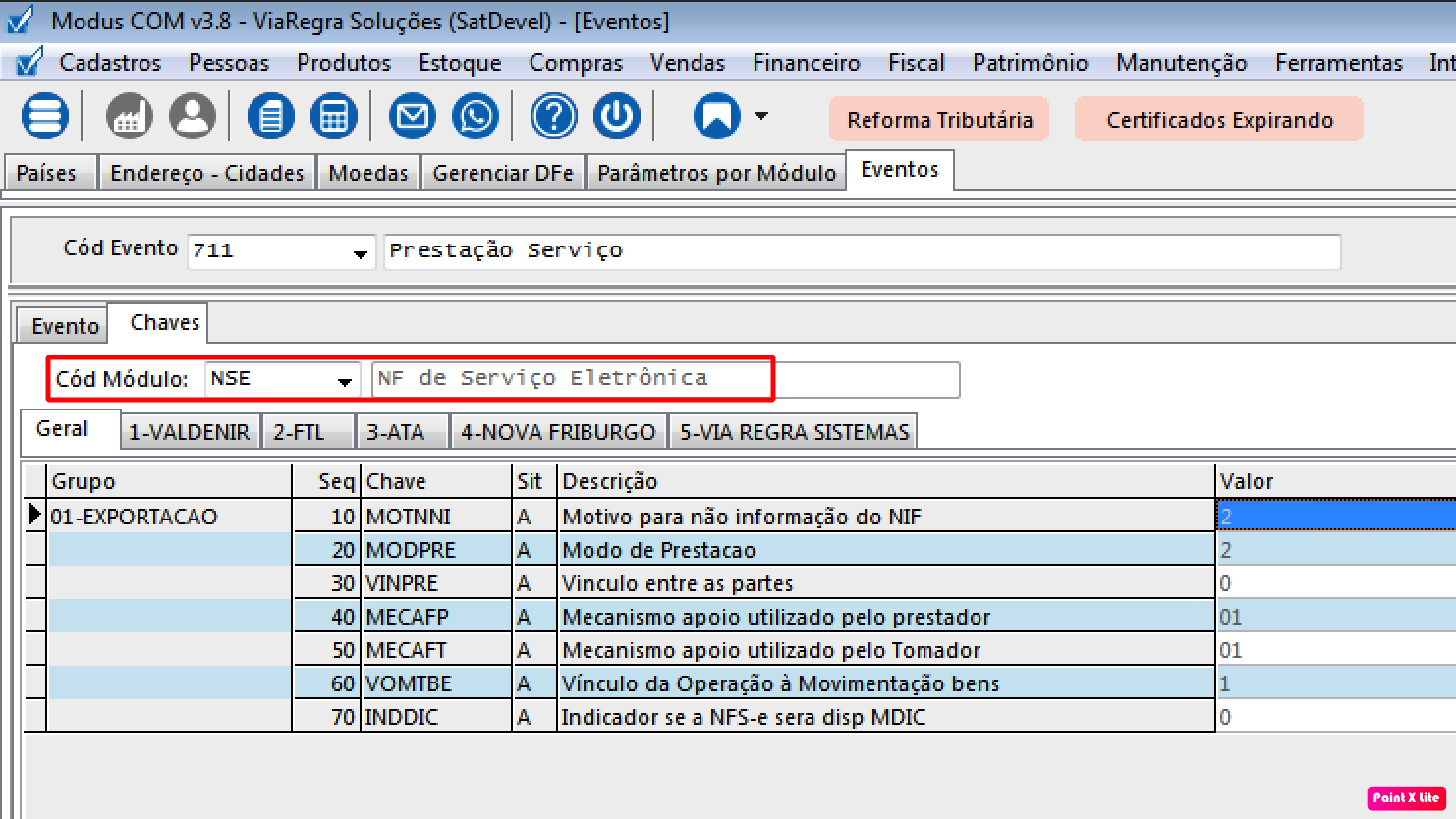The height and width of the screenshot is (819, 1456).
Task: Click the email envelope icon
Action: click(413, 117)
